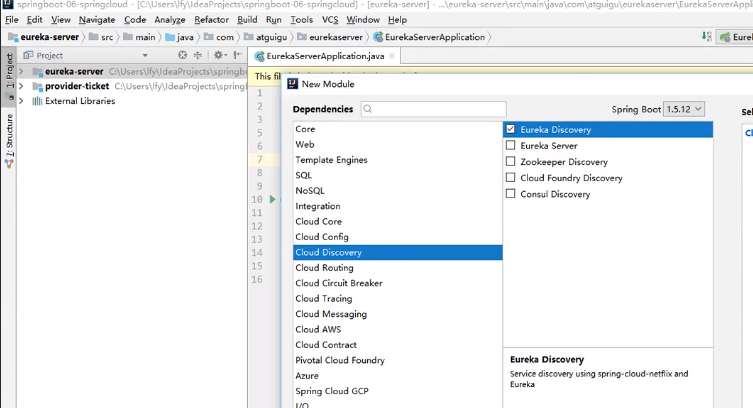
Task: Open the Structure side tool window tab
Action: click(9, 141)
